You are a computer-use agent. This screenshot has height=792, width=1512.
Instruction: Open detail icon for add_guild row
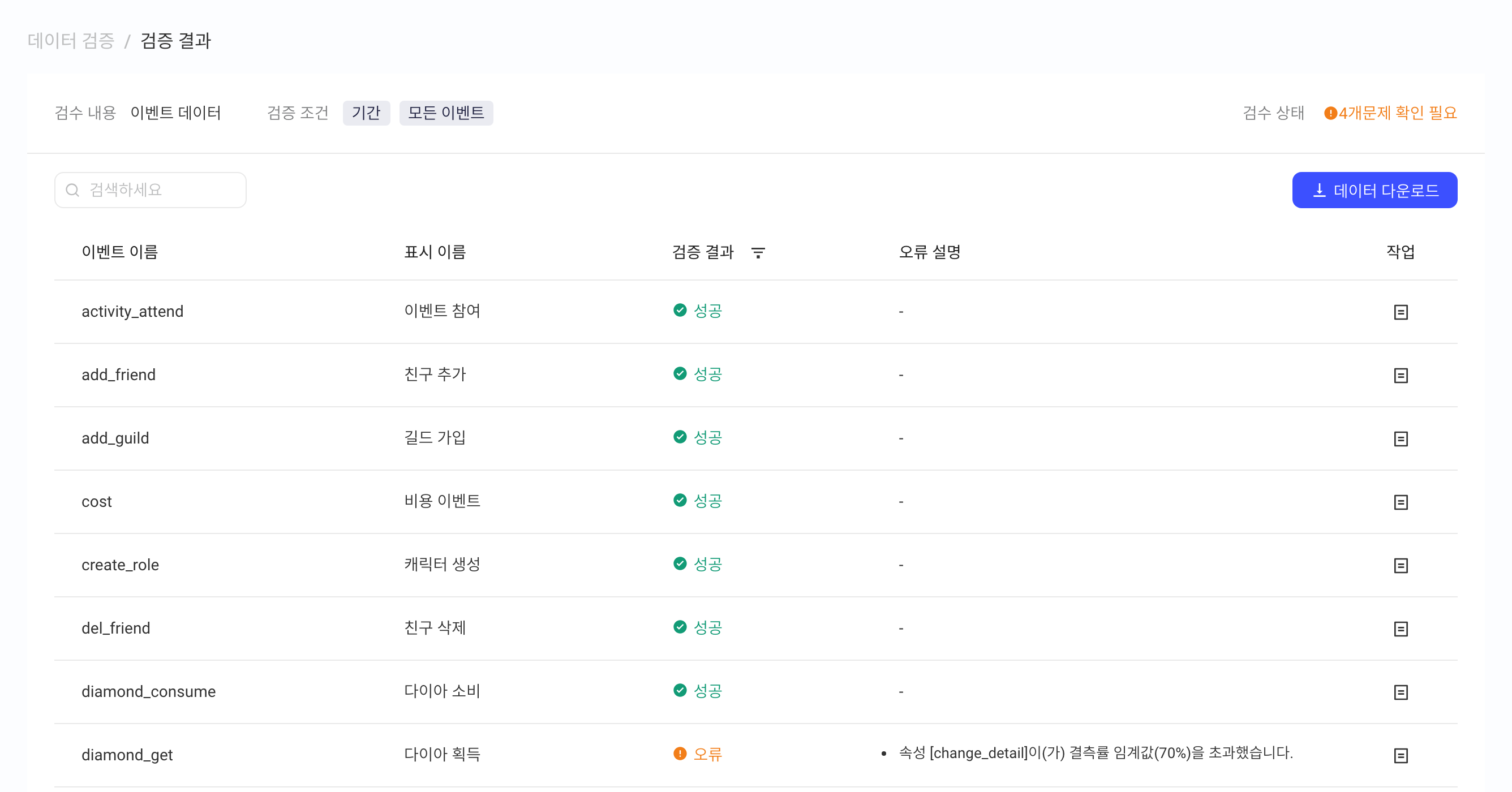coord(1401,438)
